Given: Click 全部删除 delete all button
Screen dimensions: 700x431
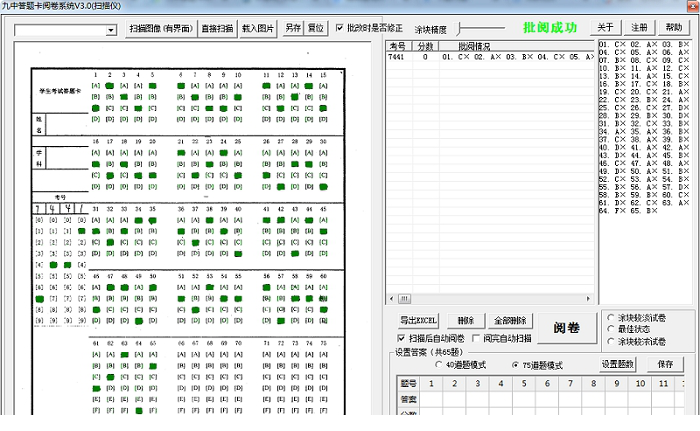Looking at the screenshot, I should click(x=510, y=320).
